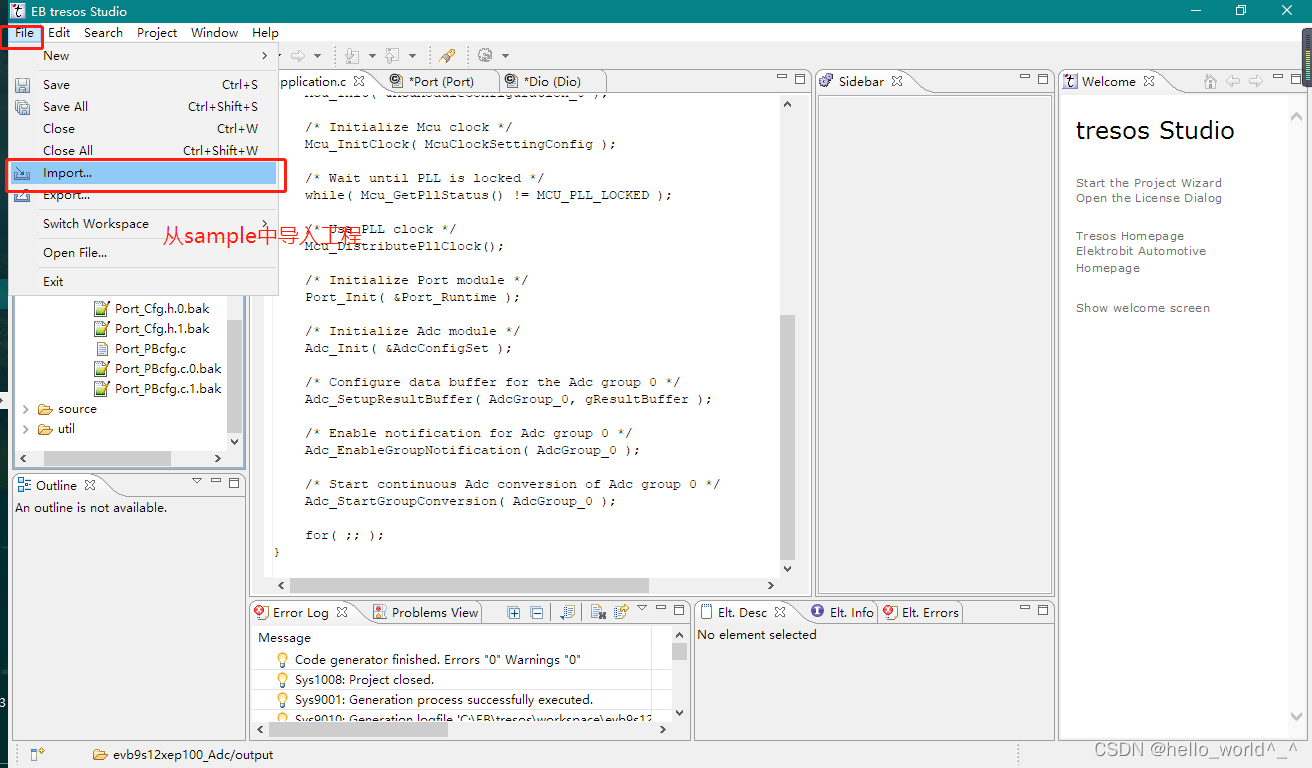
Task: Switch to the Problems View tab
Action: click(426, 613)
